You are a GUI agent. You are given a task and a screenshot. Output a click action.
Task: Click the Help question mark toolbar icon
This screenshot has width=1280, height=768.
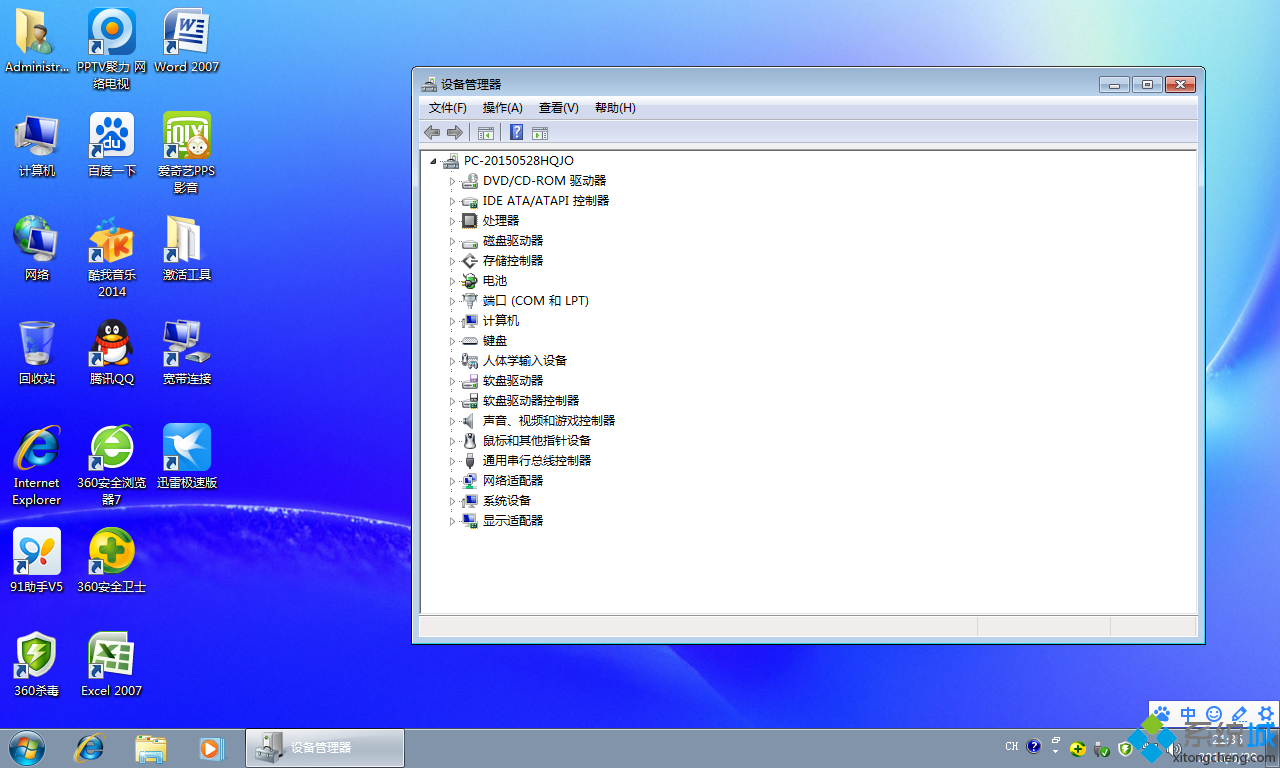[x=516, y=131]
